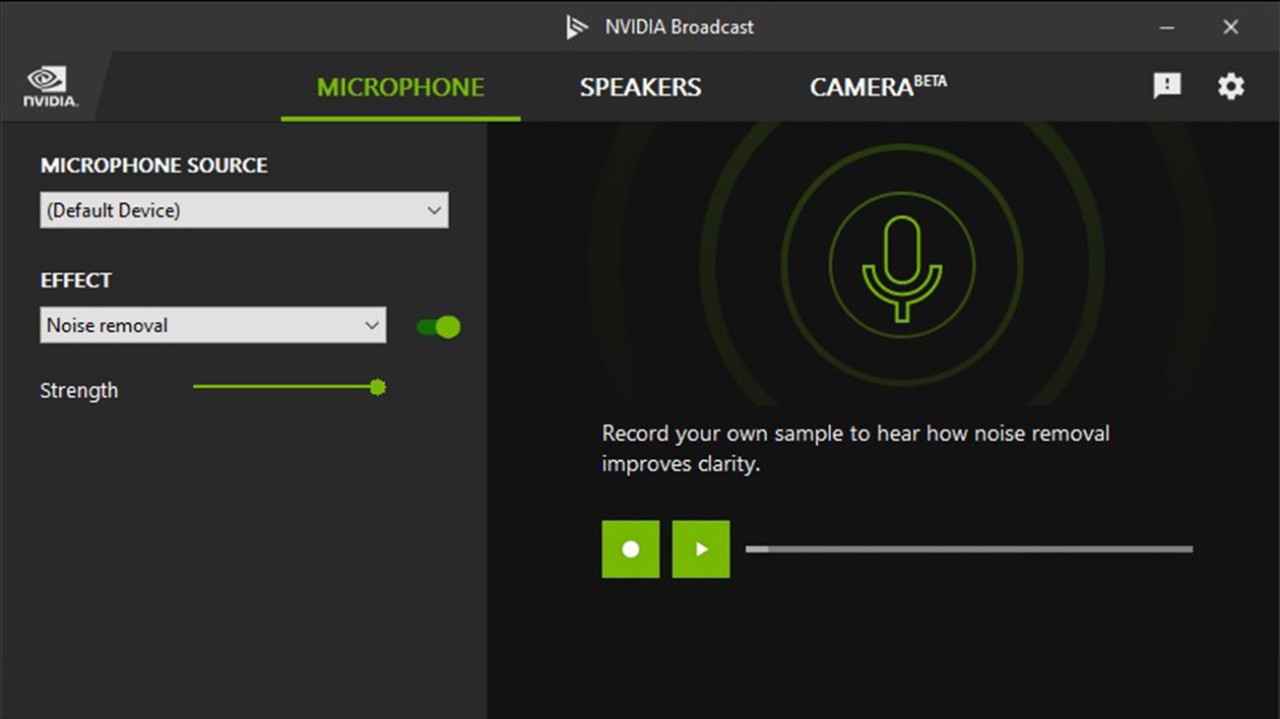Viewport: 1280px width, 719px height.
Task: Open the Effect selection dropdown
Action: point(212,325)
